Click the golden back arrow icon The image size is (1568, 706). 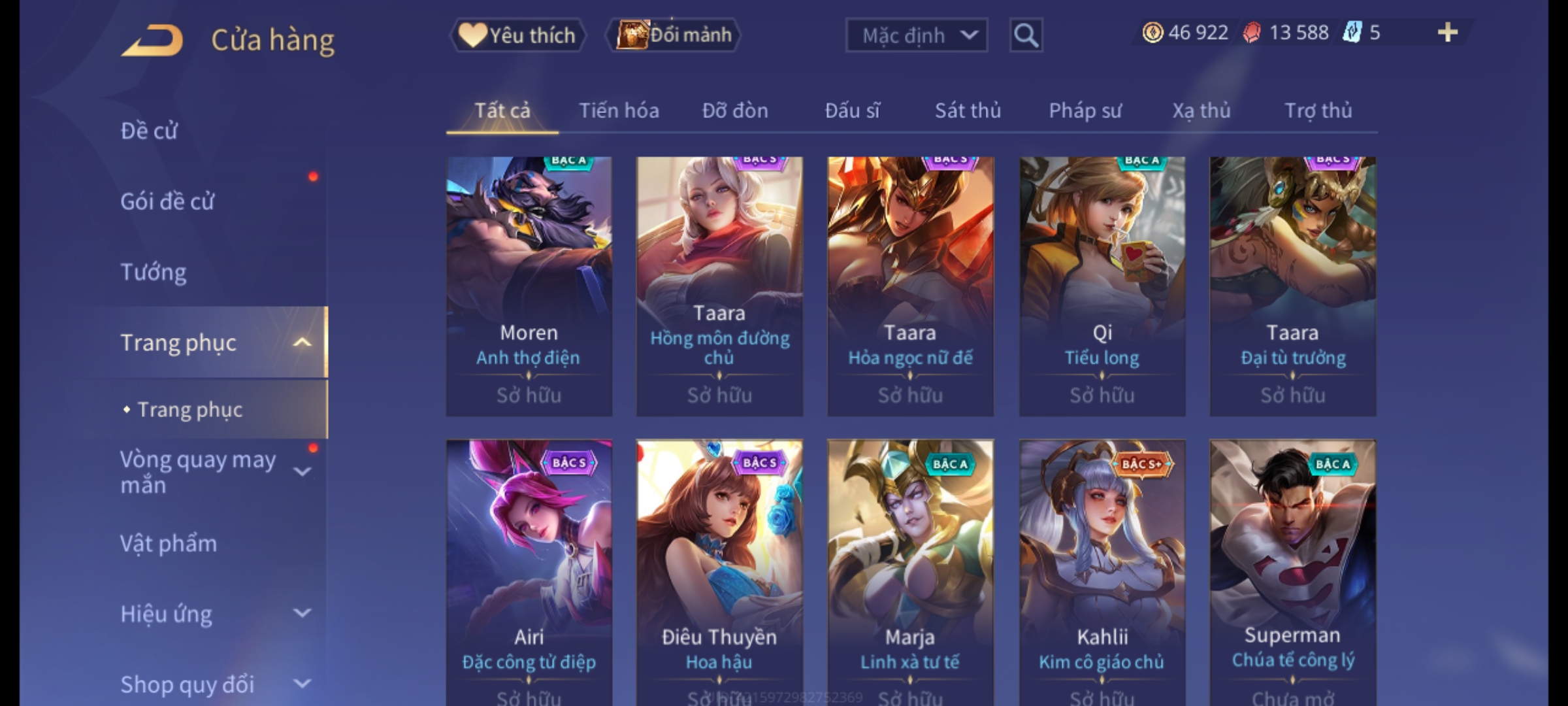[x=152, y=41]
